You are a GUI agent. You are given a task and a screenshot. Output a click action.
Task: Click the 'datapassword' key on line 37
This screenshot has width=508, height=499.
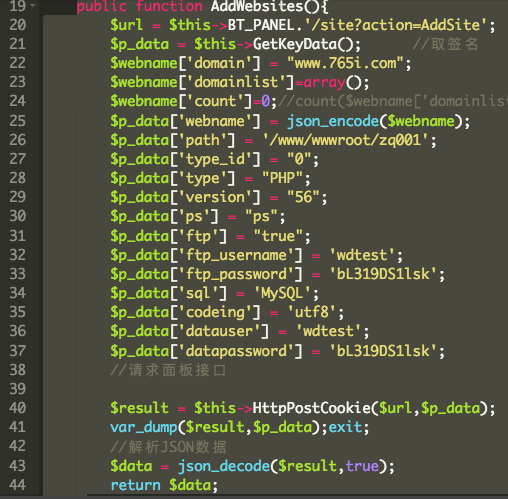236,351
